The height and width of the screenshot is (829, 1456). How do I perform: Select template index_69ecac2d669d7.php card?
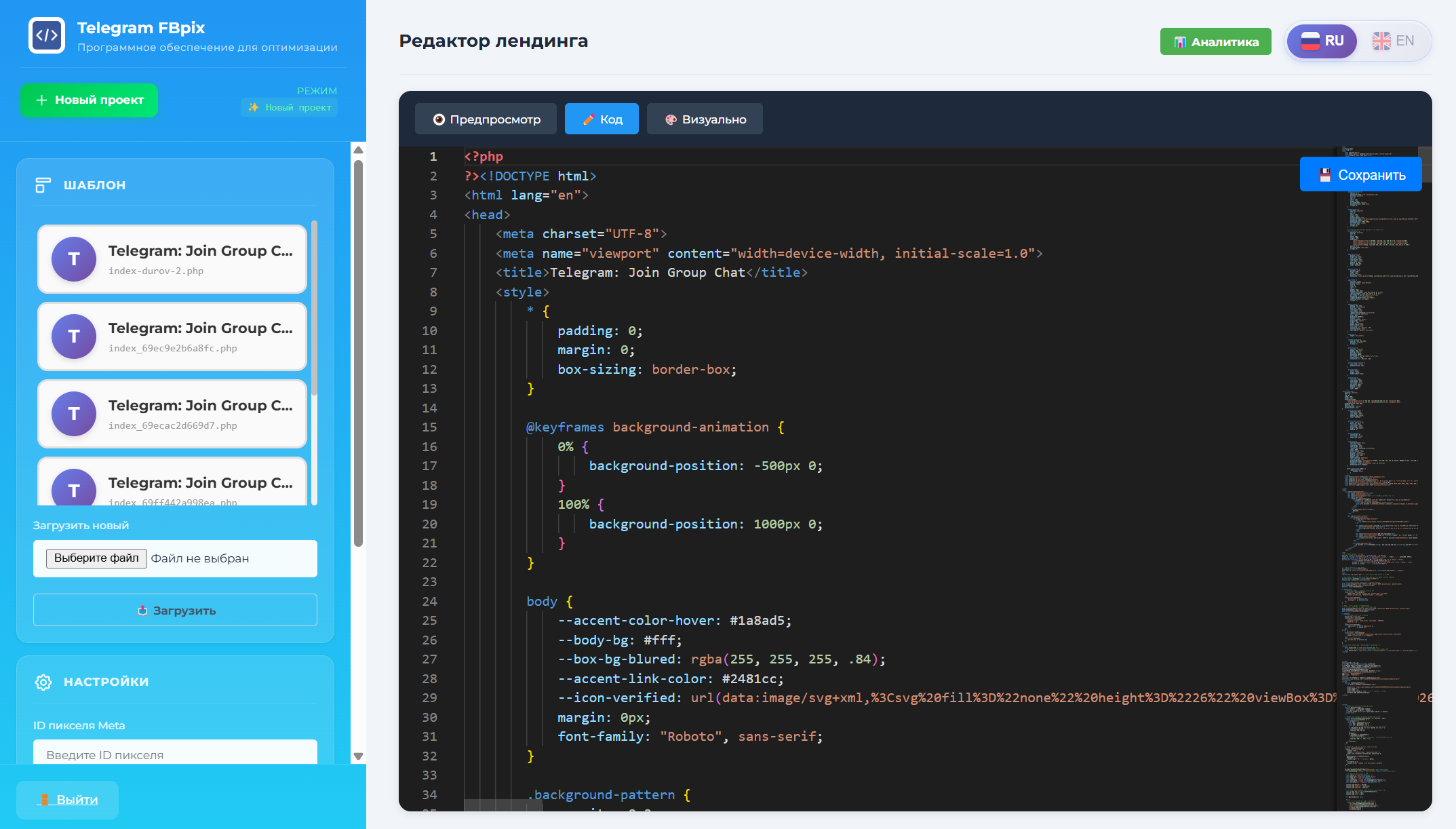pyautogui.click(x=172, y=414)
